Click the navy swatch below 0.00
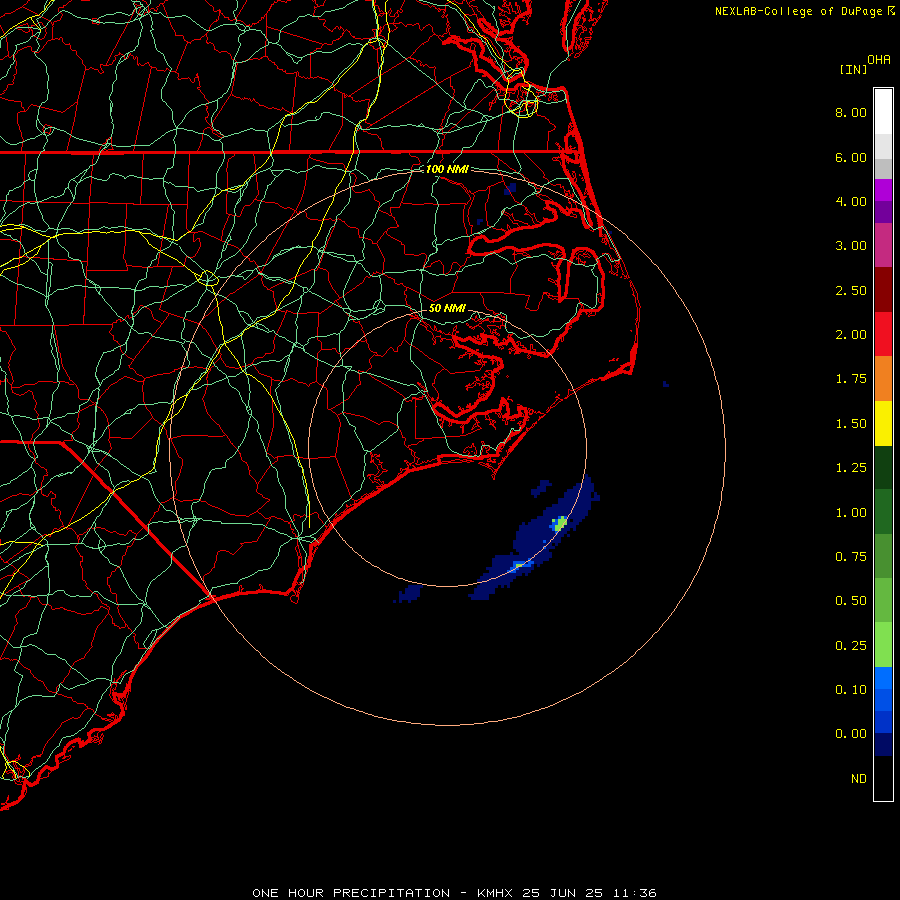The height and width of the screenshot is (900, 900). coord(883,744)
